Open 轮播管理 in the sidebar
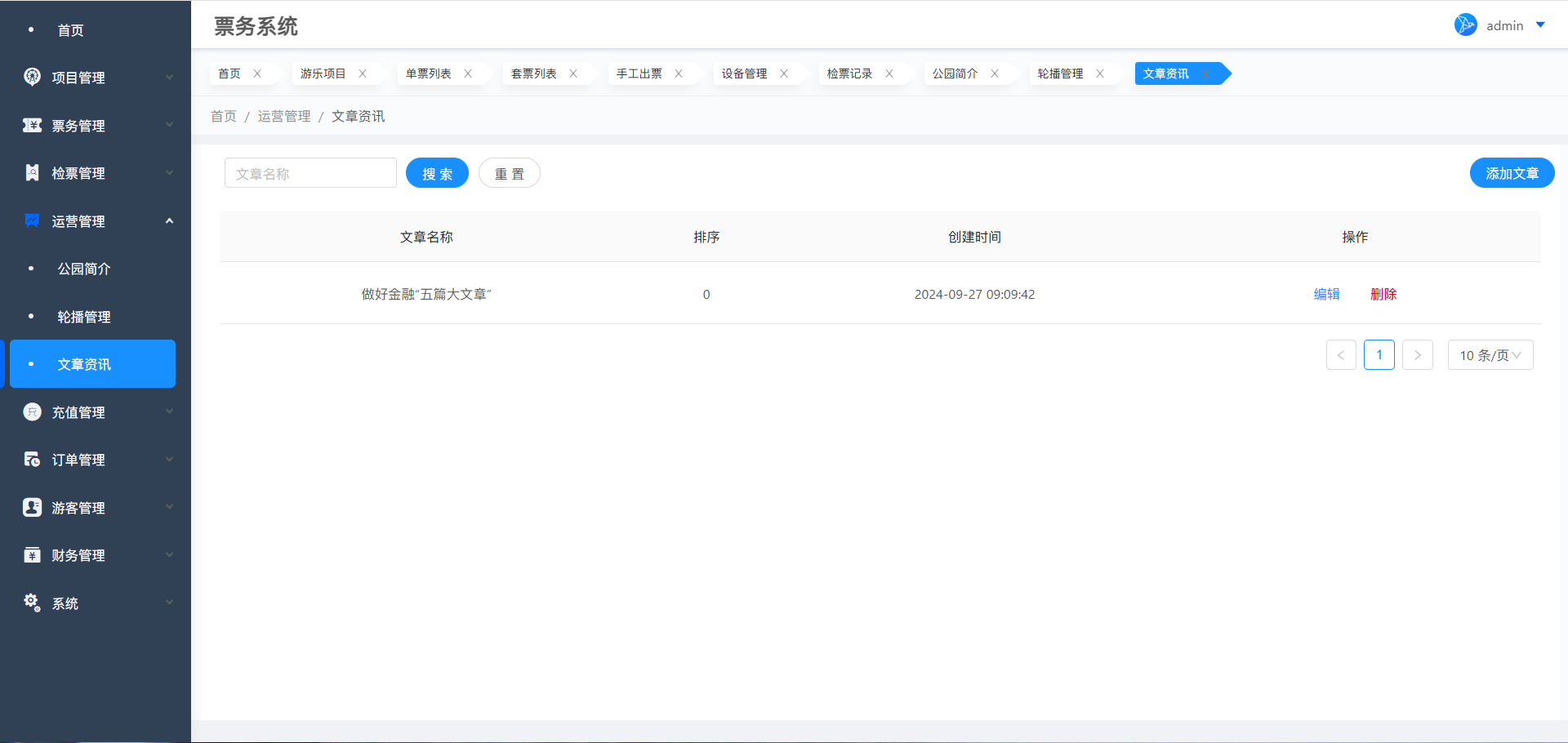The width and height of the screenshot is (1568, 743). tap(84, 317)
